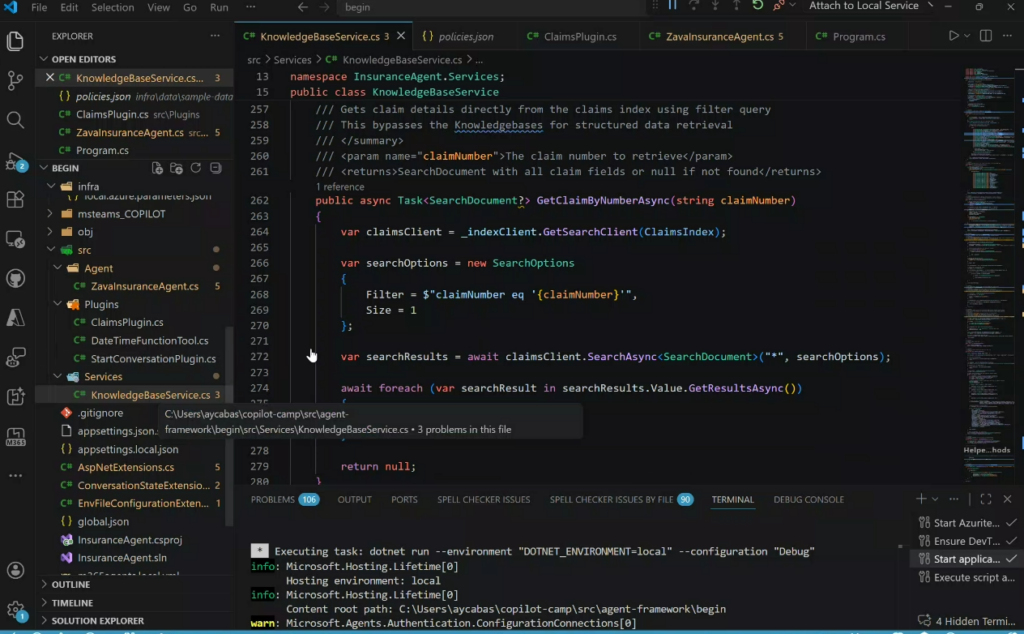Select the Start Azurite terminal entry

965,523
